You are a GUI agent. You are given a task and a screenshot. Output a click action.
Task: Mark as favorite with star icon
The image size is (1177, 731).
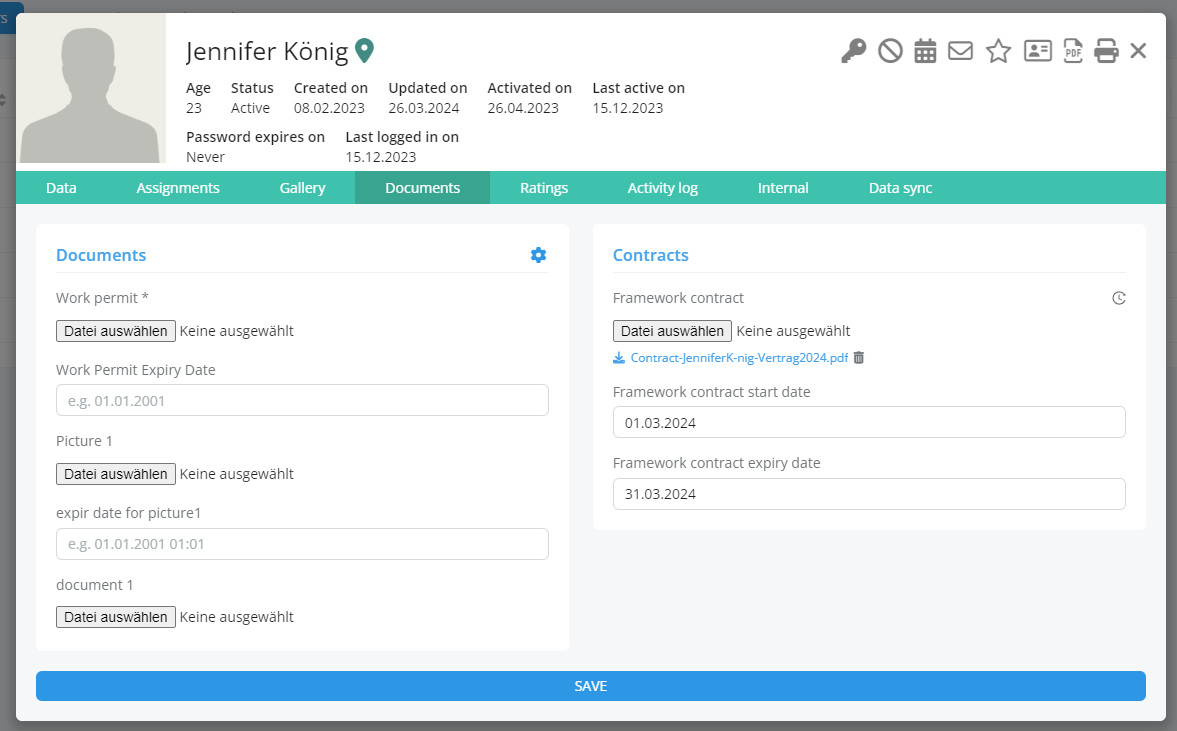tap(998, 51)
